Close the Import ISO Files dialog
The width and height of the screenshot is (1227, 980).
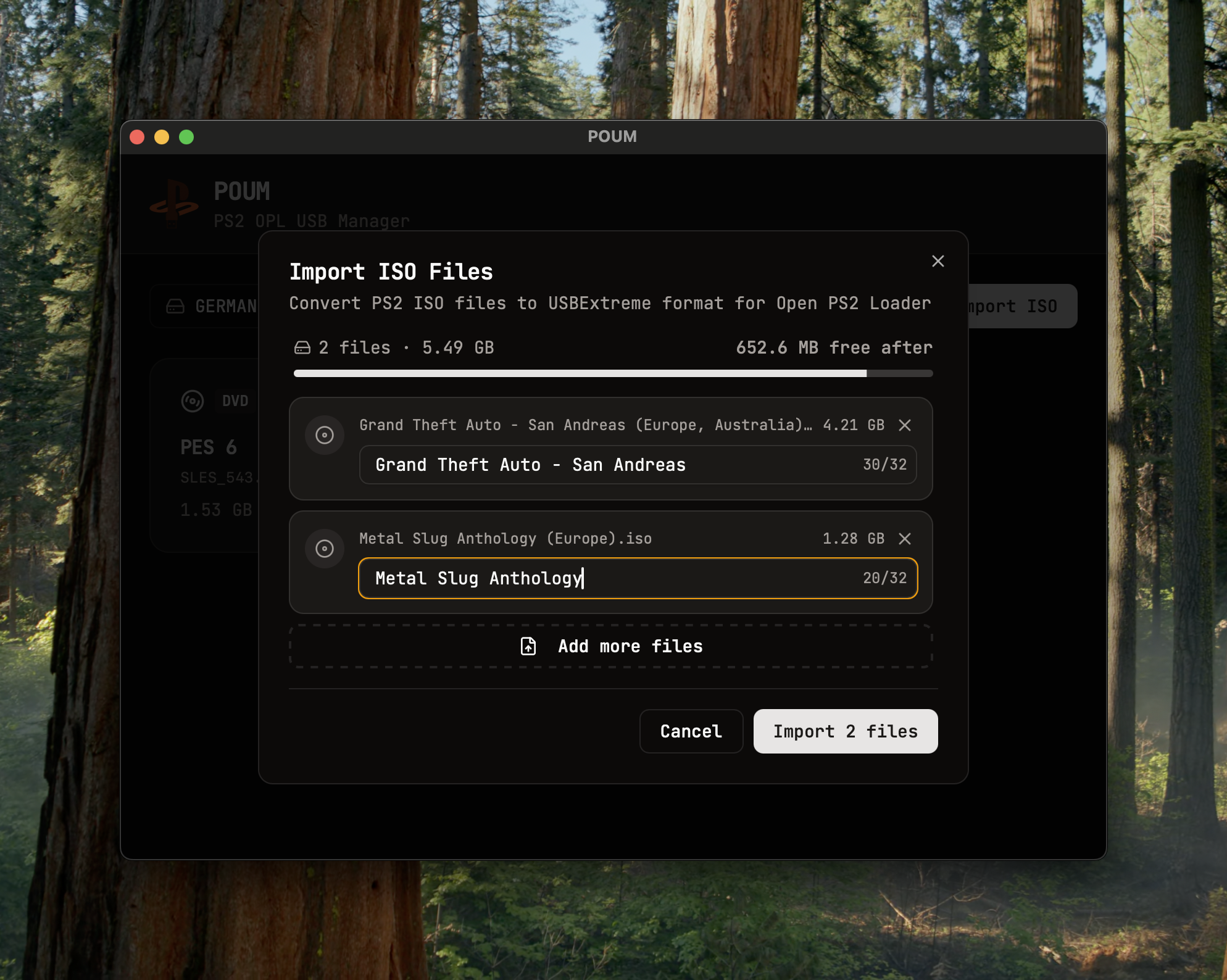click(938, 261)
